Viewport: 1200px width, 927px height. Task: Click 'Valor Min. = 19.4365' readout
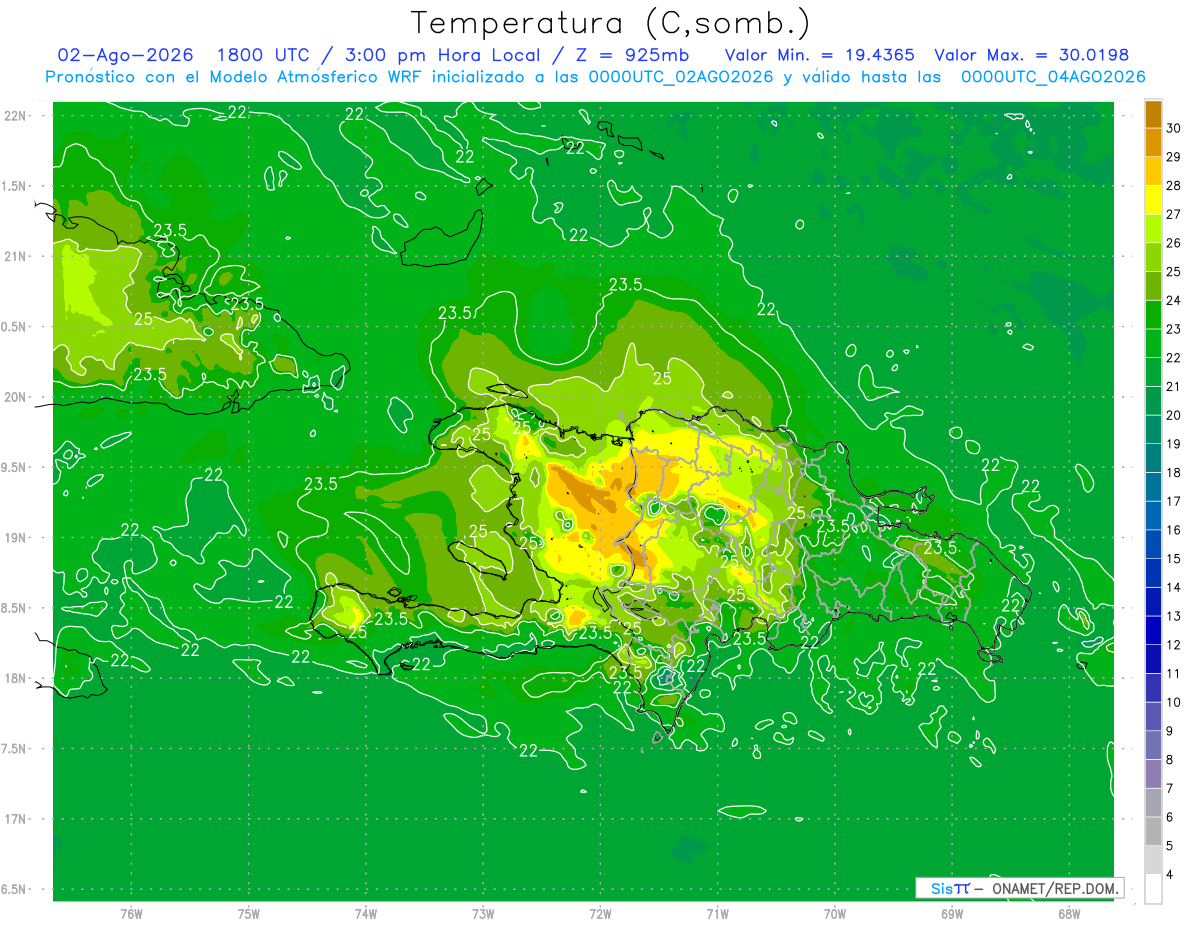[x=819, y=55]
